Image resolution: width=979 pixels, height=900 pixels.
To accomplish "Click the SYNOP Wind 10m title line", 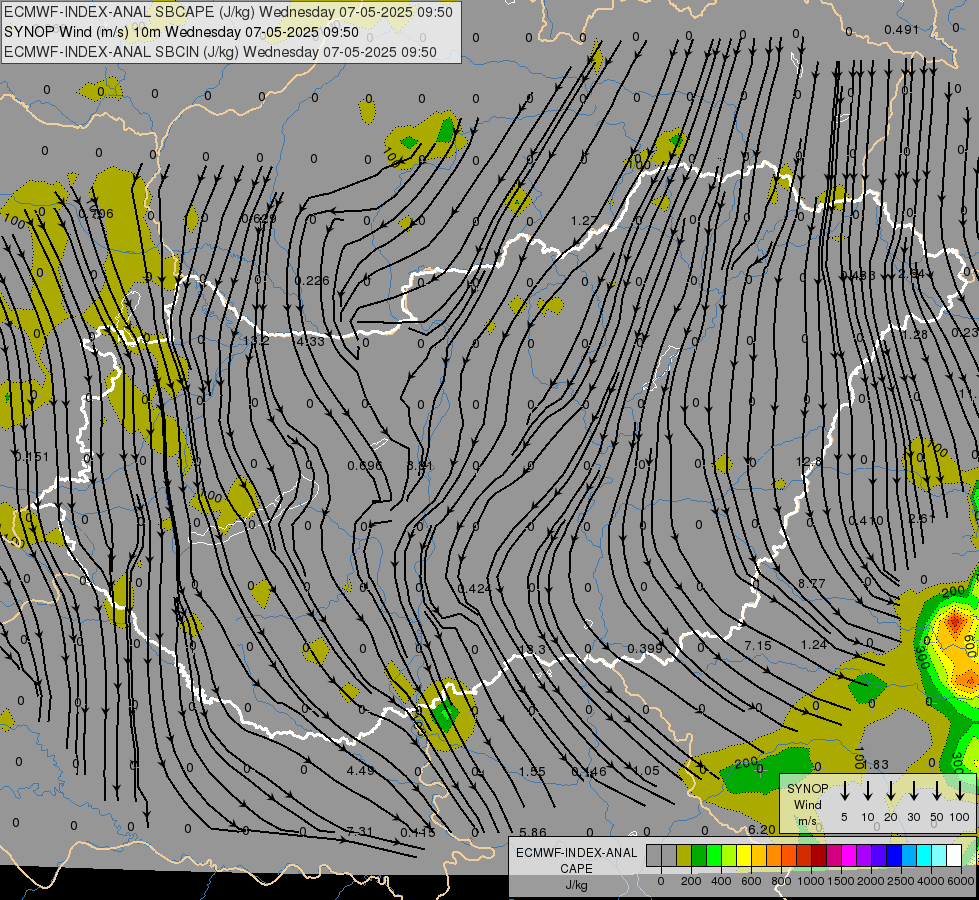I will pyautogui.click(x=181, y=32).
